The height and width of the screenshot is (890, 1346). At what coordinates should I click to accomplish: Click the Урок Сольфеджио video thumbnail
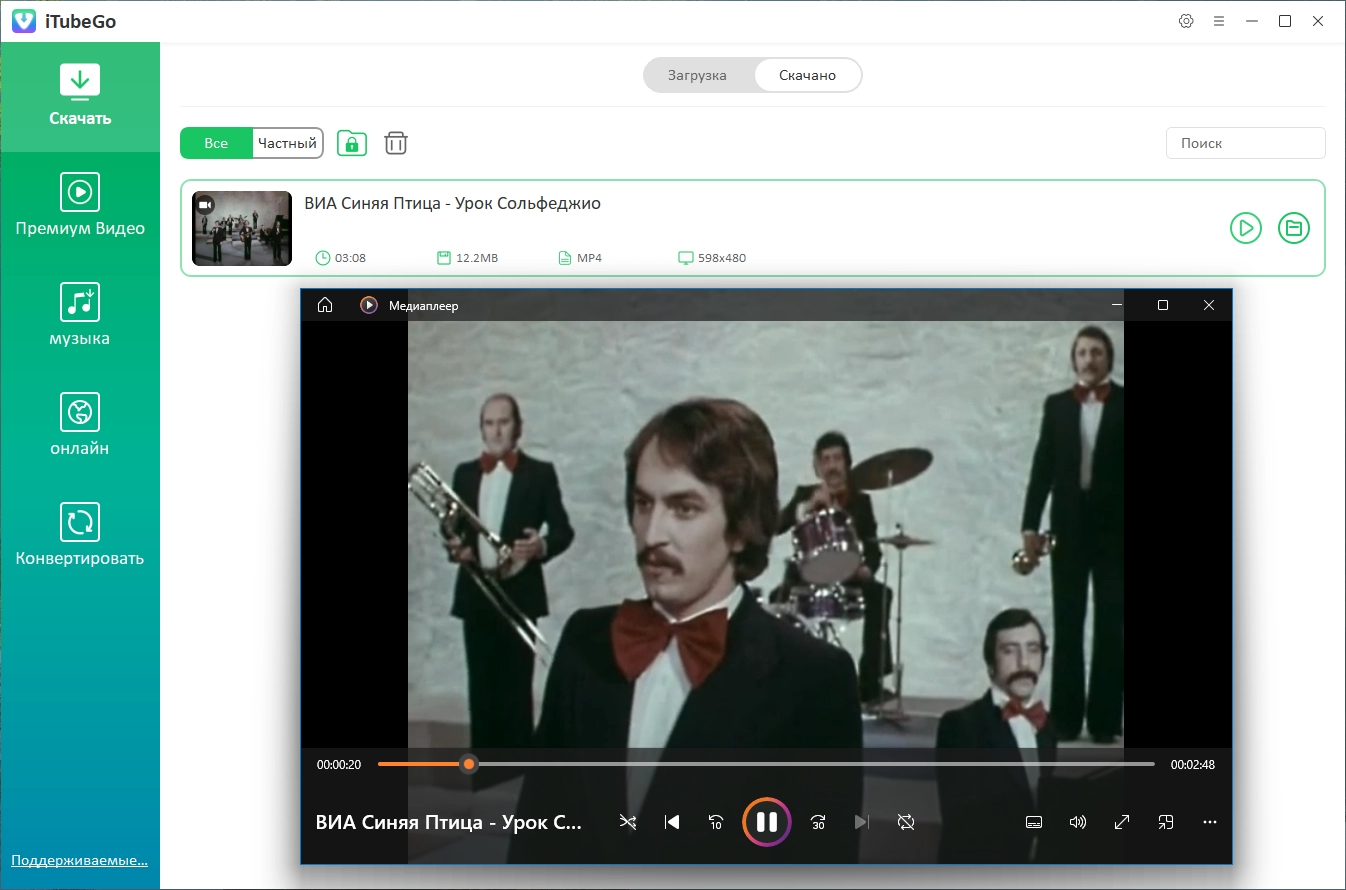point(242,228)
